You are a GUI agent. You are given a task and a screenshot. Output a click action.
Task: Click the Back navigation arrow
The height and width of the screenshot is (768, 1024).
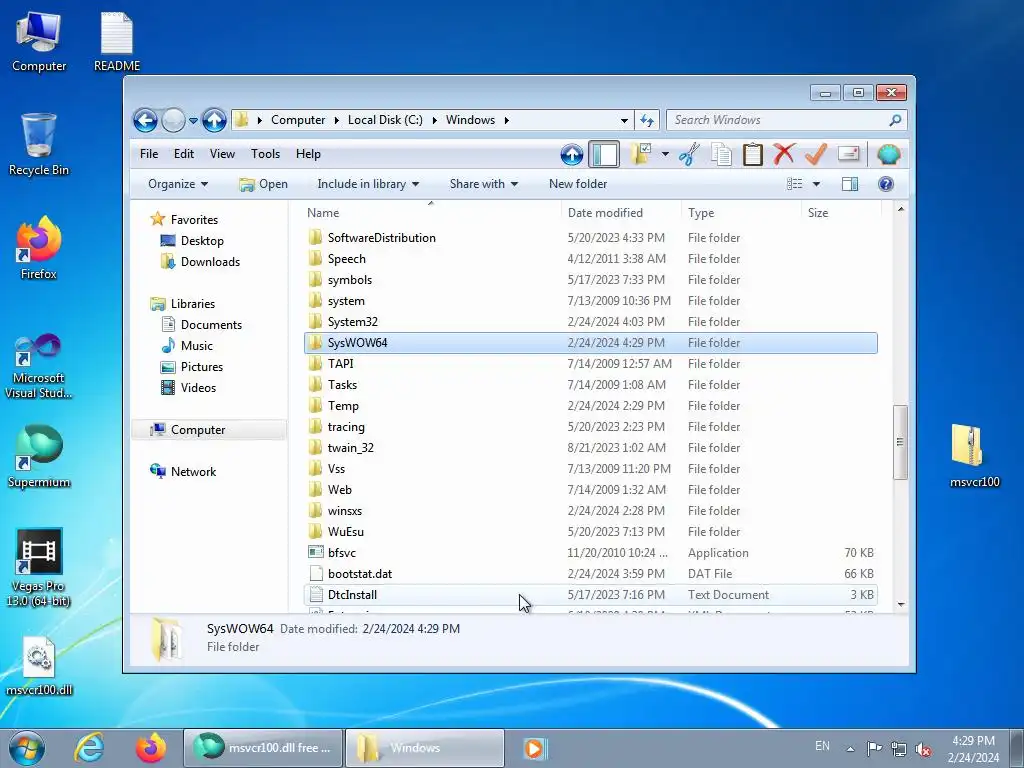click(145, 120)
